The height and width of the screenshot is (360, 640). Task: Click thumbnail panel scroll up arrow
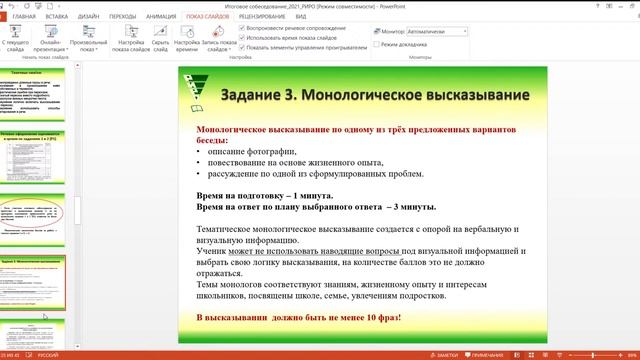(77, 65)
